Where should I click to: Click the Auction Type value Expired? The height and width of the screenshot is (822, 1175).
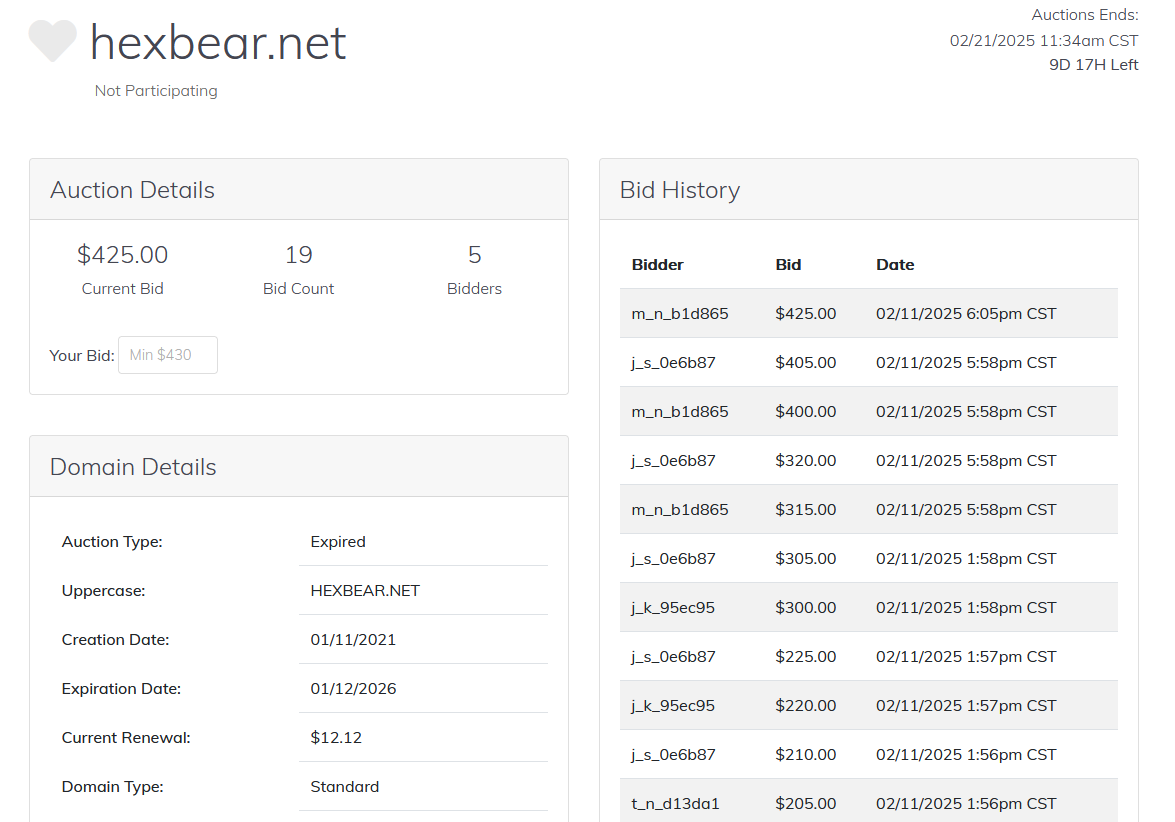pyautogui.click(x=338, y=542)
